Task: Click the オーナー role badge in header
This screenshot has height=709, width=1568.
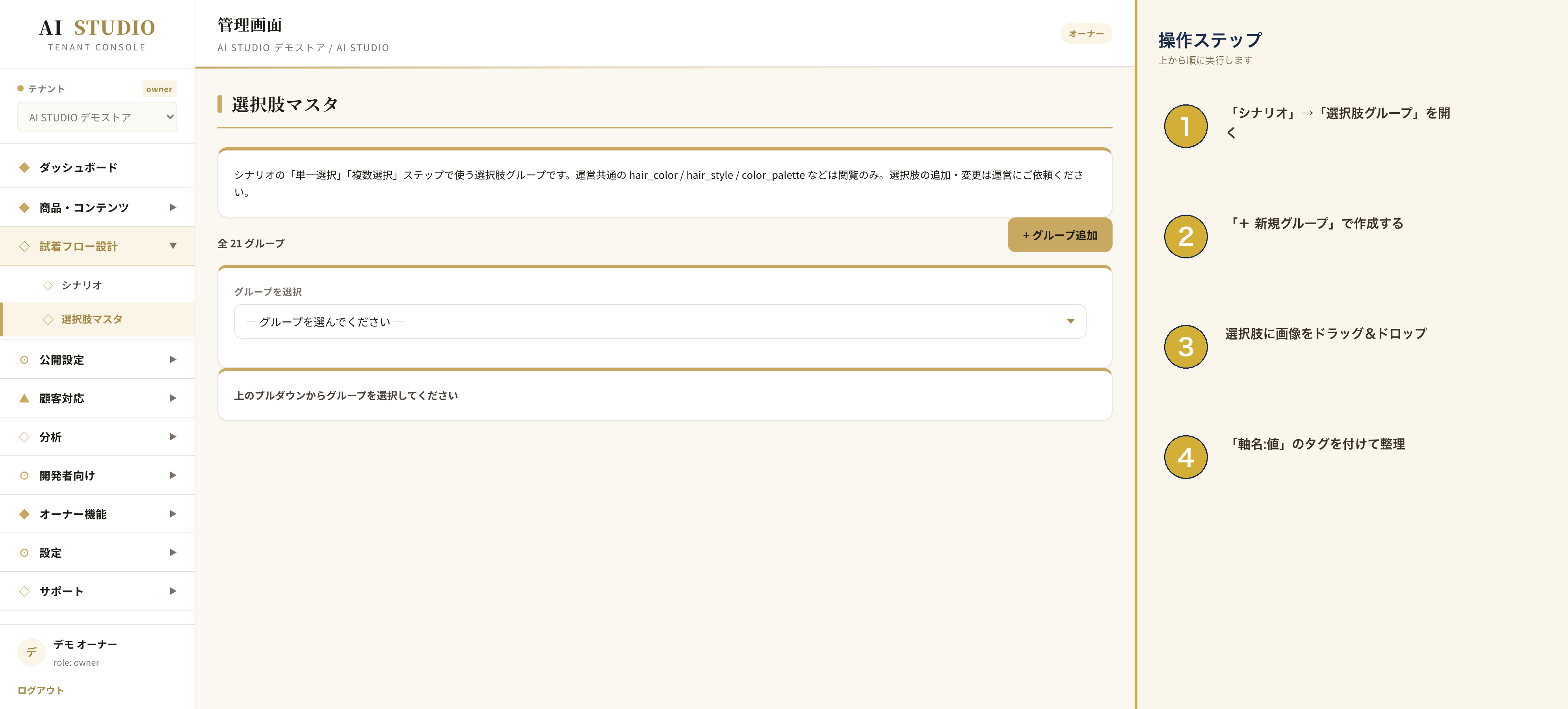Action: click(x=1086, y=33)
